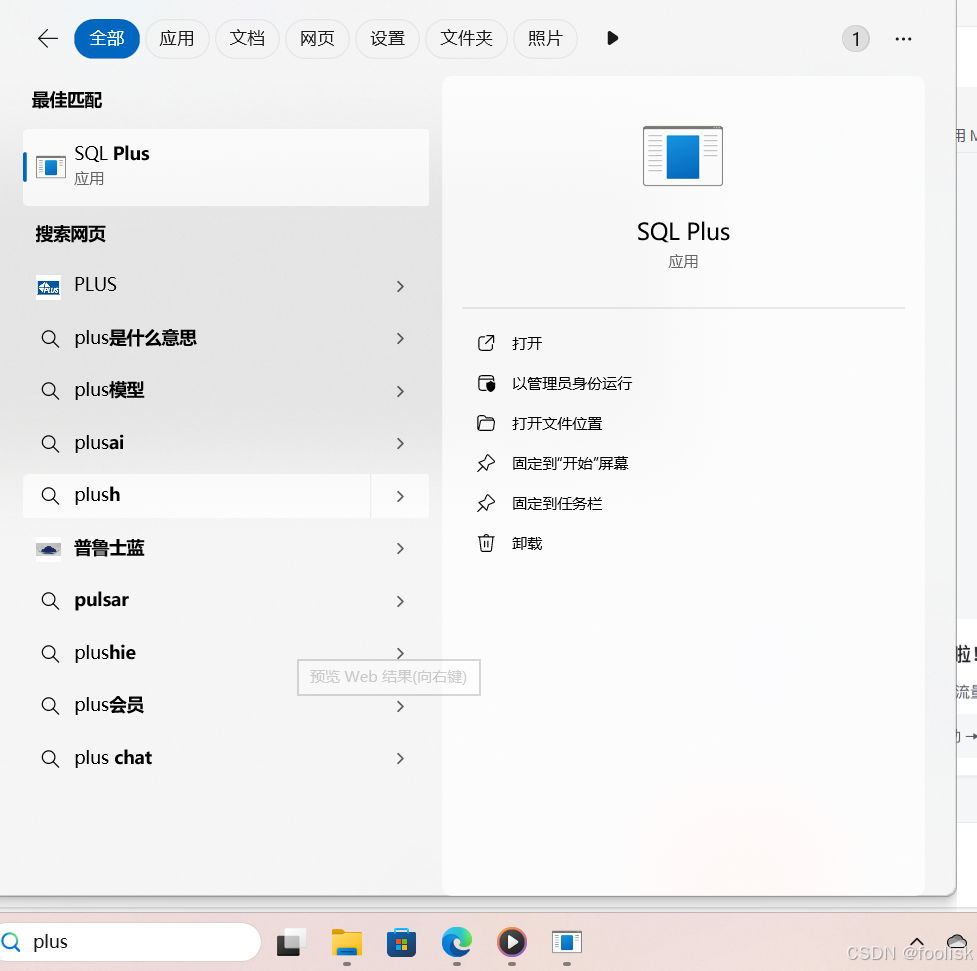Click the circular badge showing 1

pyautogui.click(x=855, y=39)
